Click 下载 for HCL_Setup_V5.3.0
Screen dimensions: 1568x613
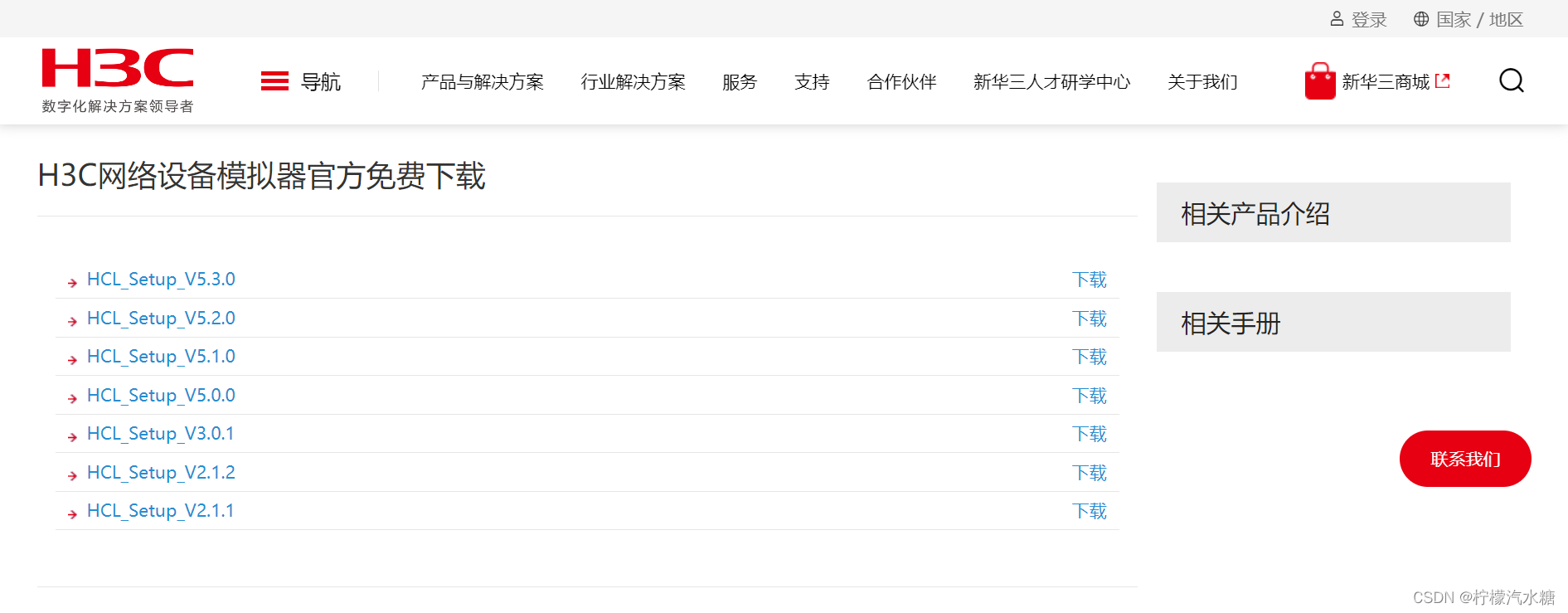tap(1090, 280)
